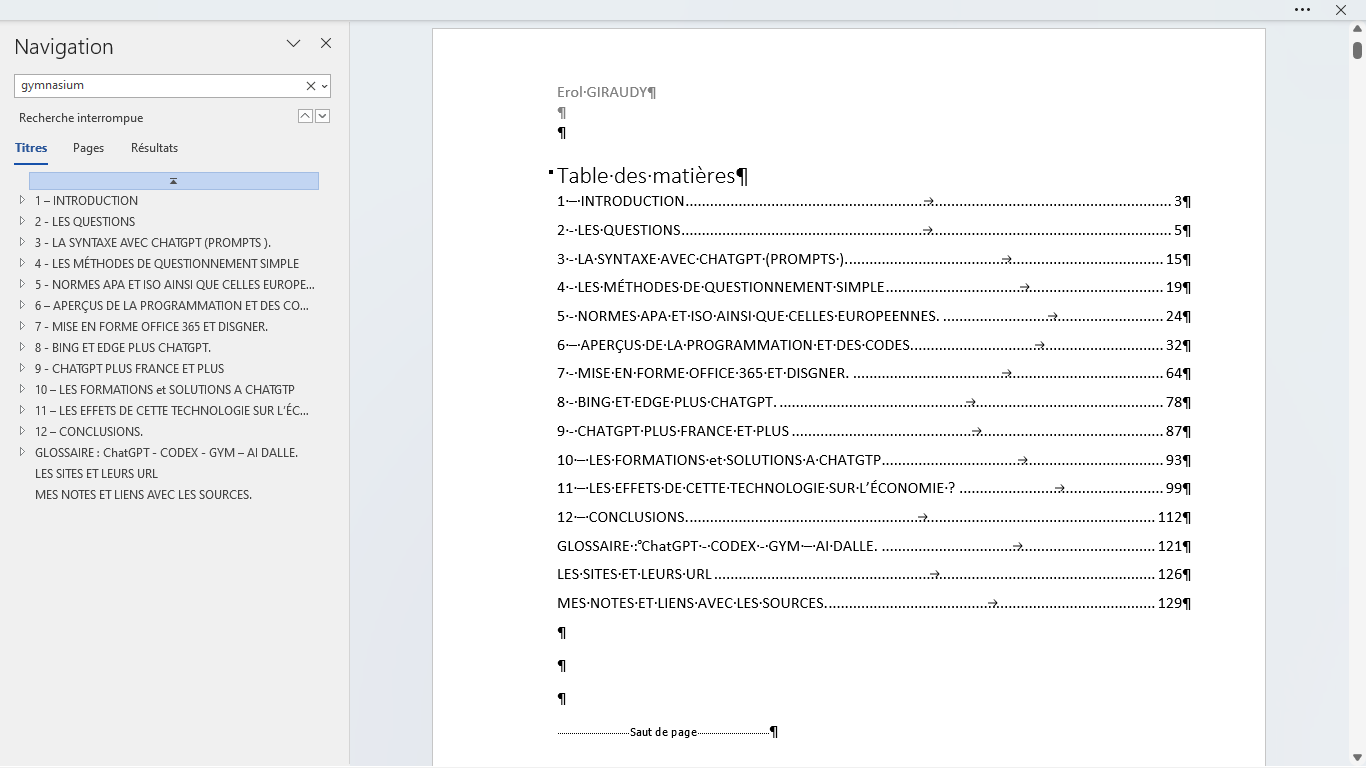1366x768 pixels.
Task: Navigate to 3 - LA SYNTAXE AVEC CHATGPT heading
Action: click(x=153, y=243)
